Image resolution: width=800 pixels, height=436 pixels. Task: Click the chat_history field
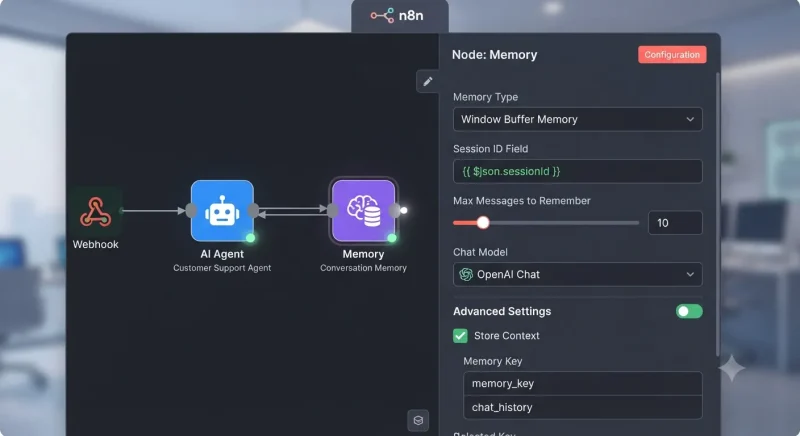tap(583, 407)
